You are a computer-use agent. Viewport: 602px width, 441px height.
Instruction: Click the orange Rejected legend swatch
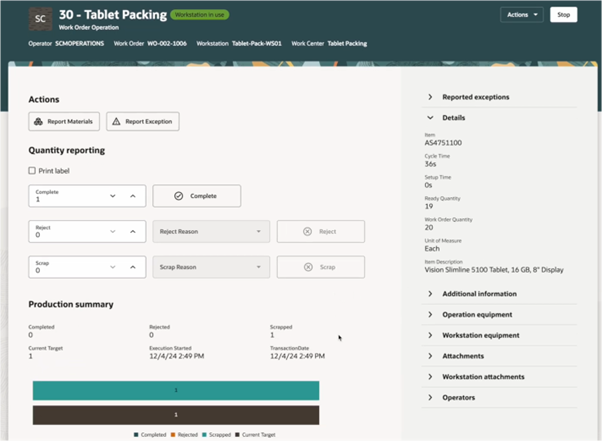173,435
